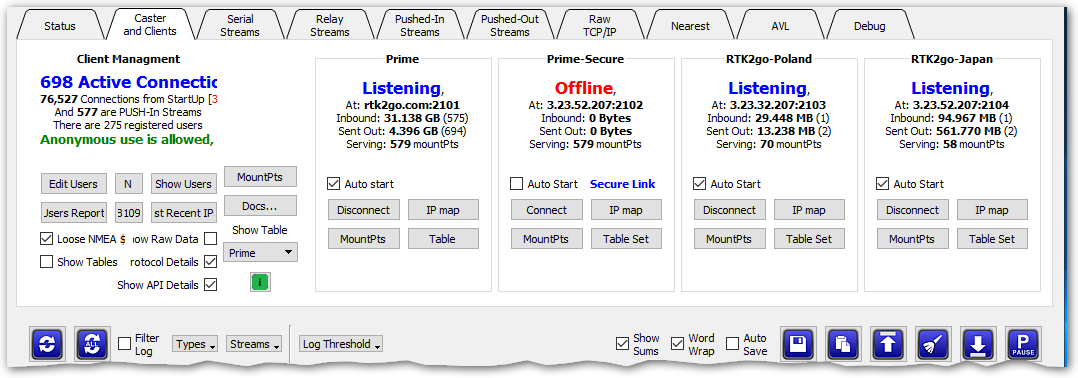Click the small N button

129,184
